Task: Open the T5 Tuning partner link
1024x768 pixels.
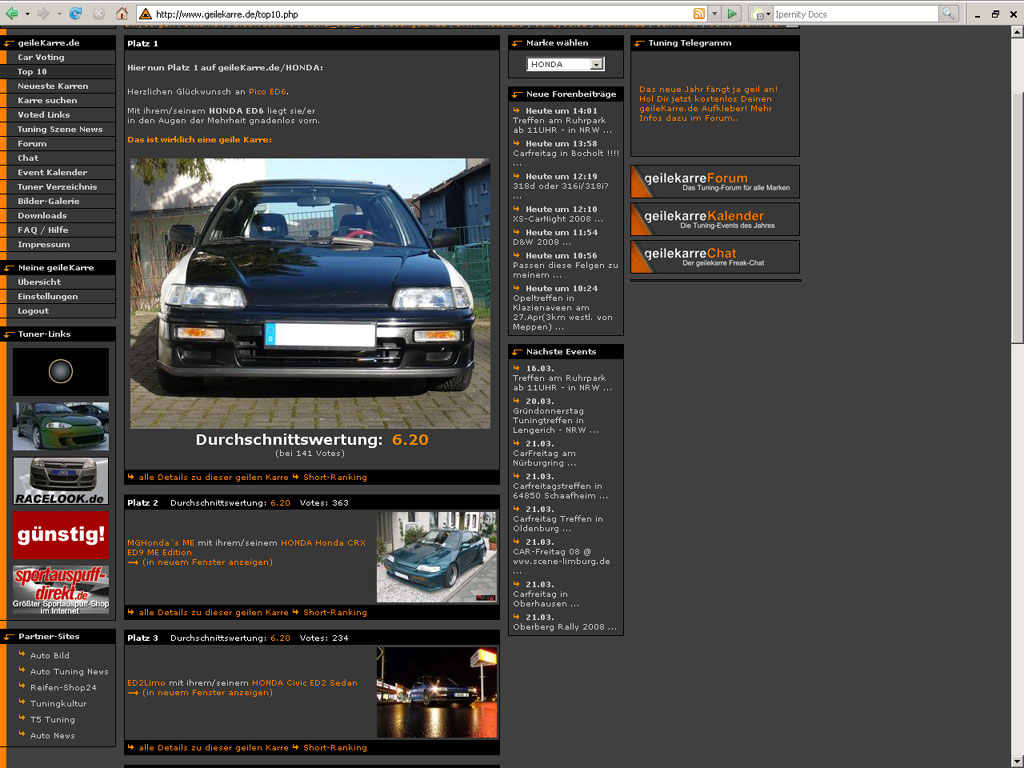Action: pyautogui.click(x=52, y=720)
